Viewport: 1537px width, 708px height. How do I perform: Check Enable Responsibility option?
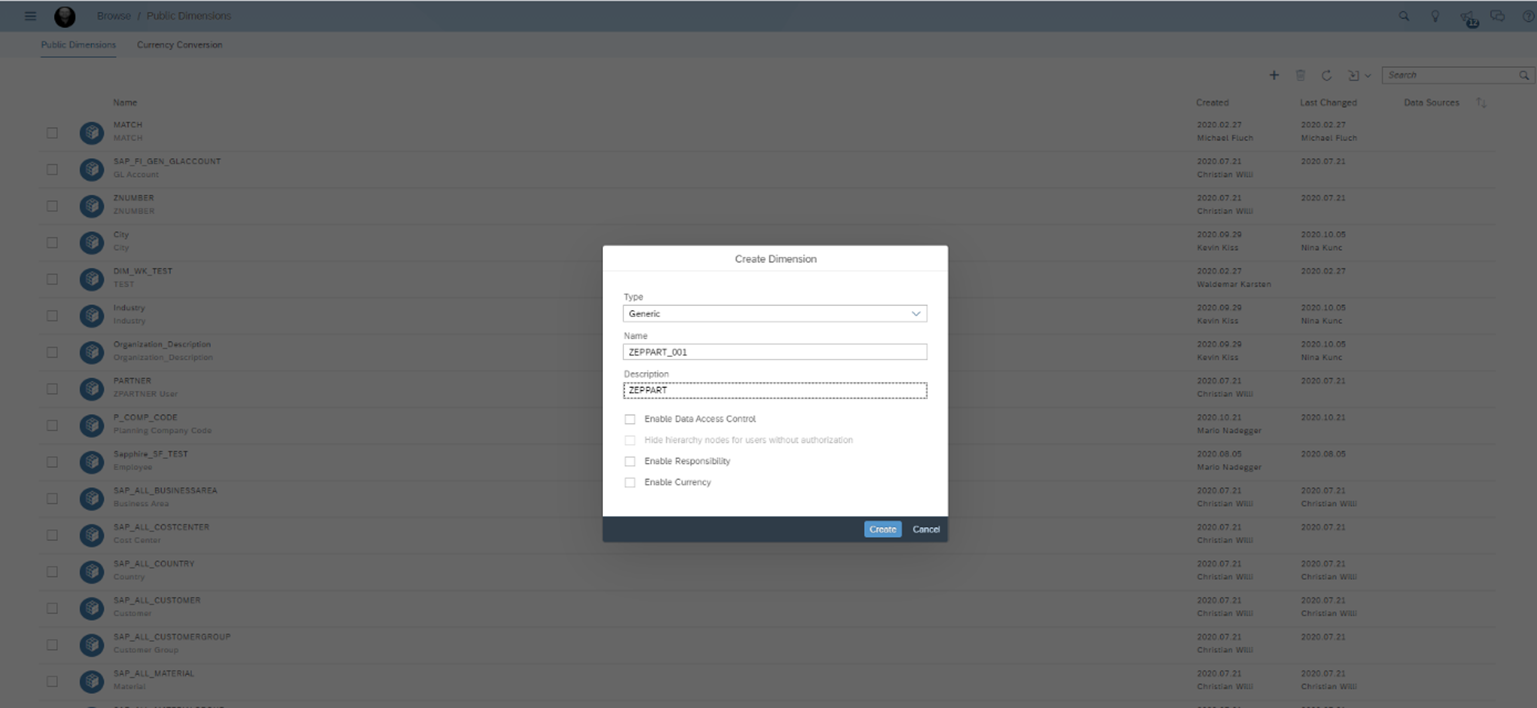pyautogui.click(x=630, y=461)
